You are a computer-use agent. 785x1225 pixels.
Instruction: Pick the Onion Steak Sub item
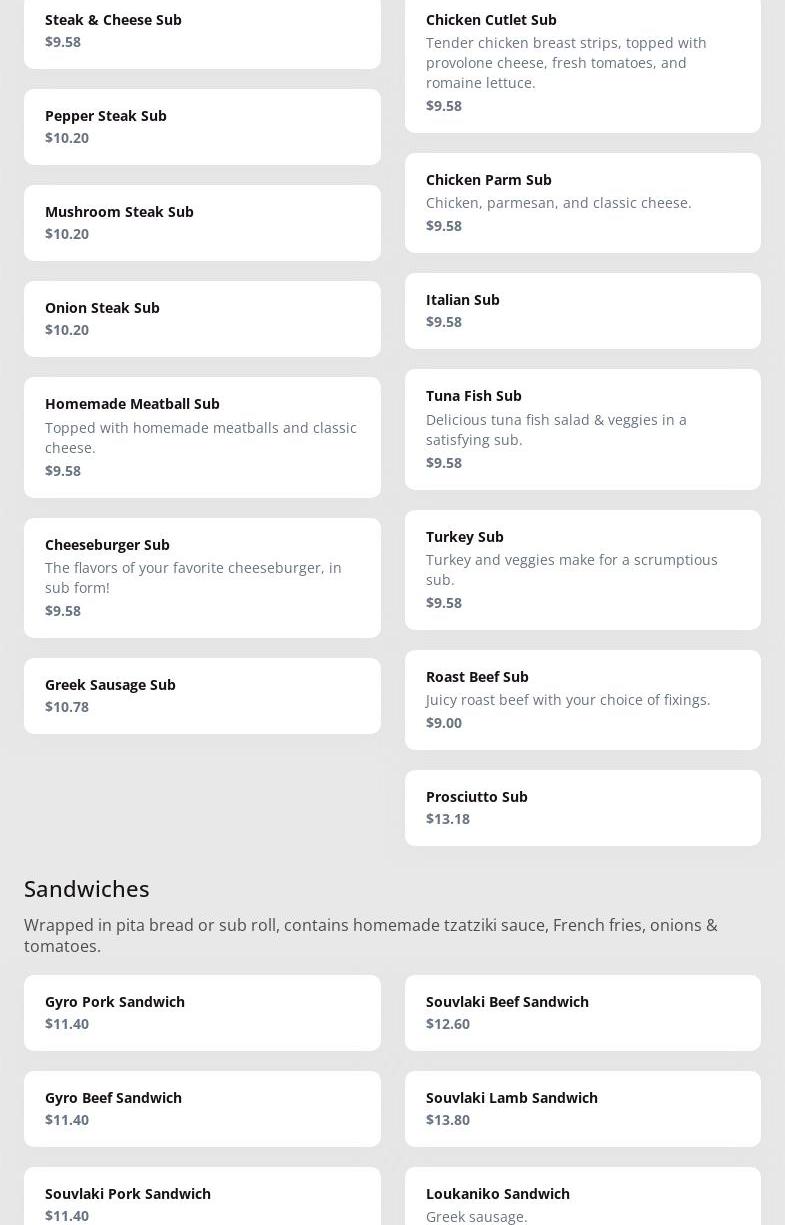(202, 319)
